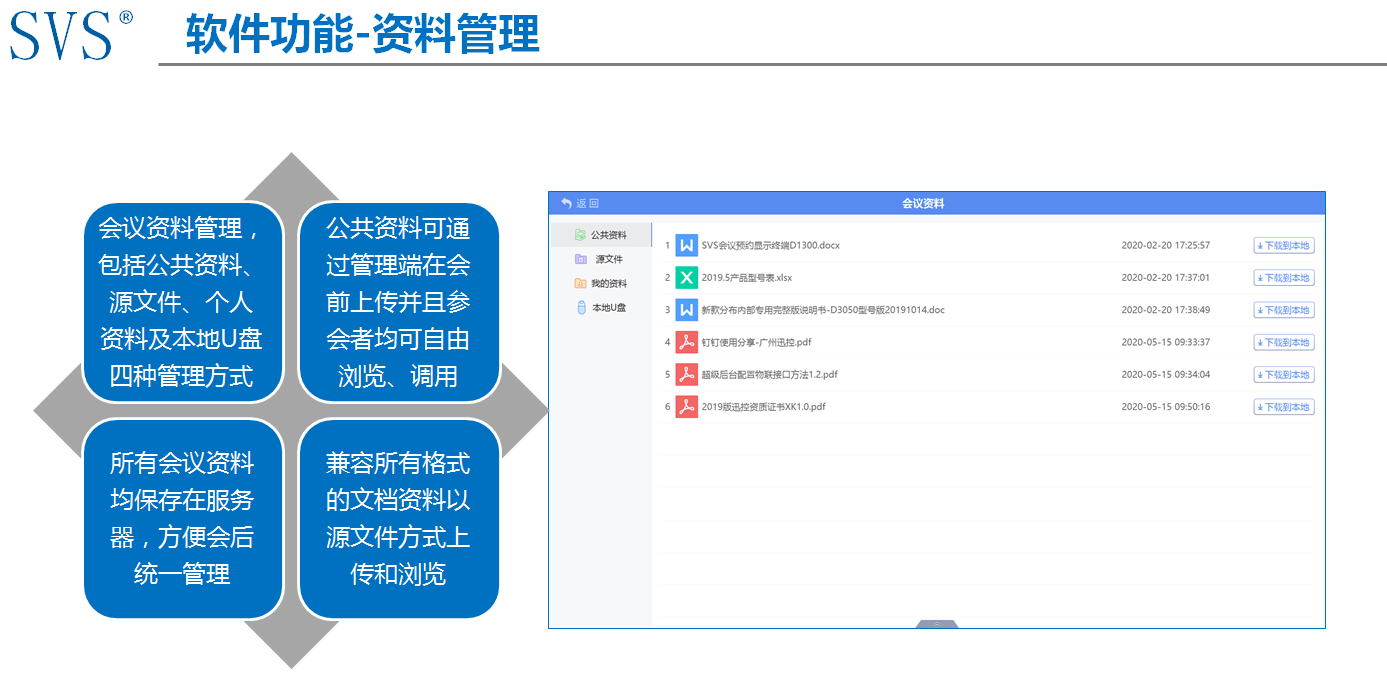This screenshot has height=689, width=1387.
Task: Expand the dark arrow panel at the bottom
Action: tap(936, 622)
